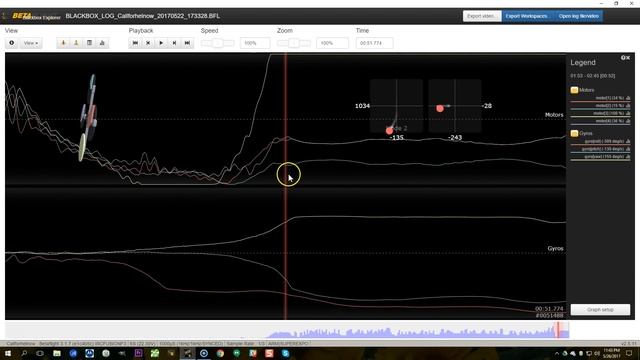The image size is (640, 360).
Task: Click the Time input field
Action: pos(374,43)
